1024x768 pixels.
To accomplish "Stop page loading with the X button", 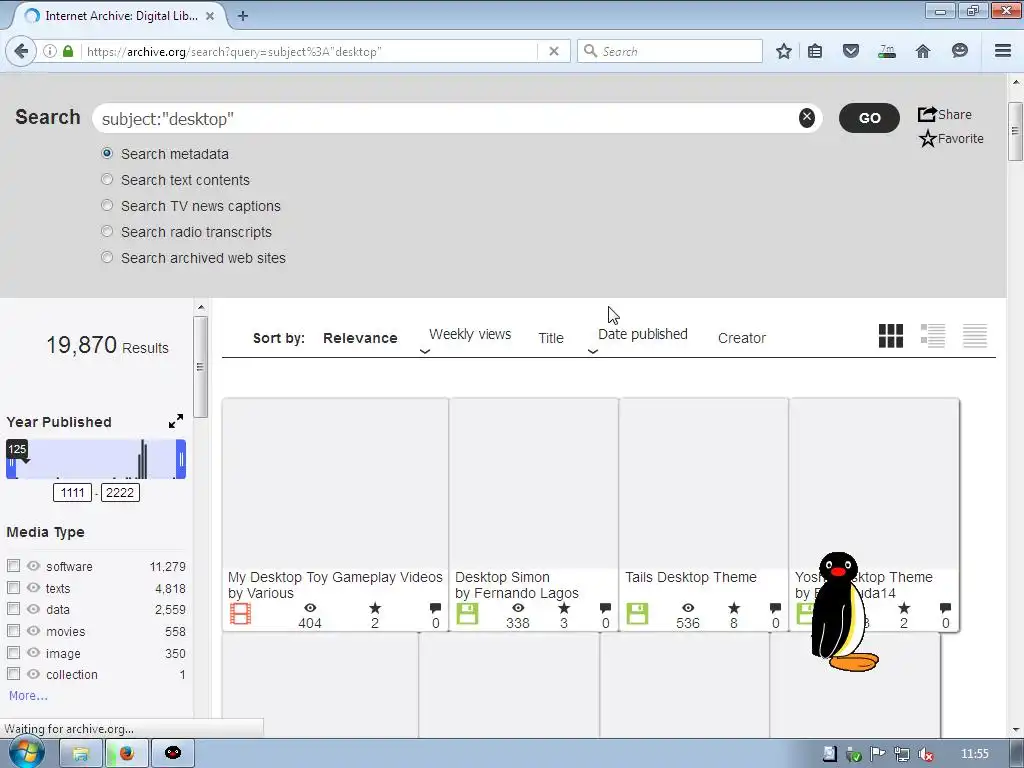I will tap(554, 51).
